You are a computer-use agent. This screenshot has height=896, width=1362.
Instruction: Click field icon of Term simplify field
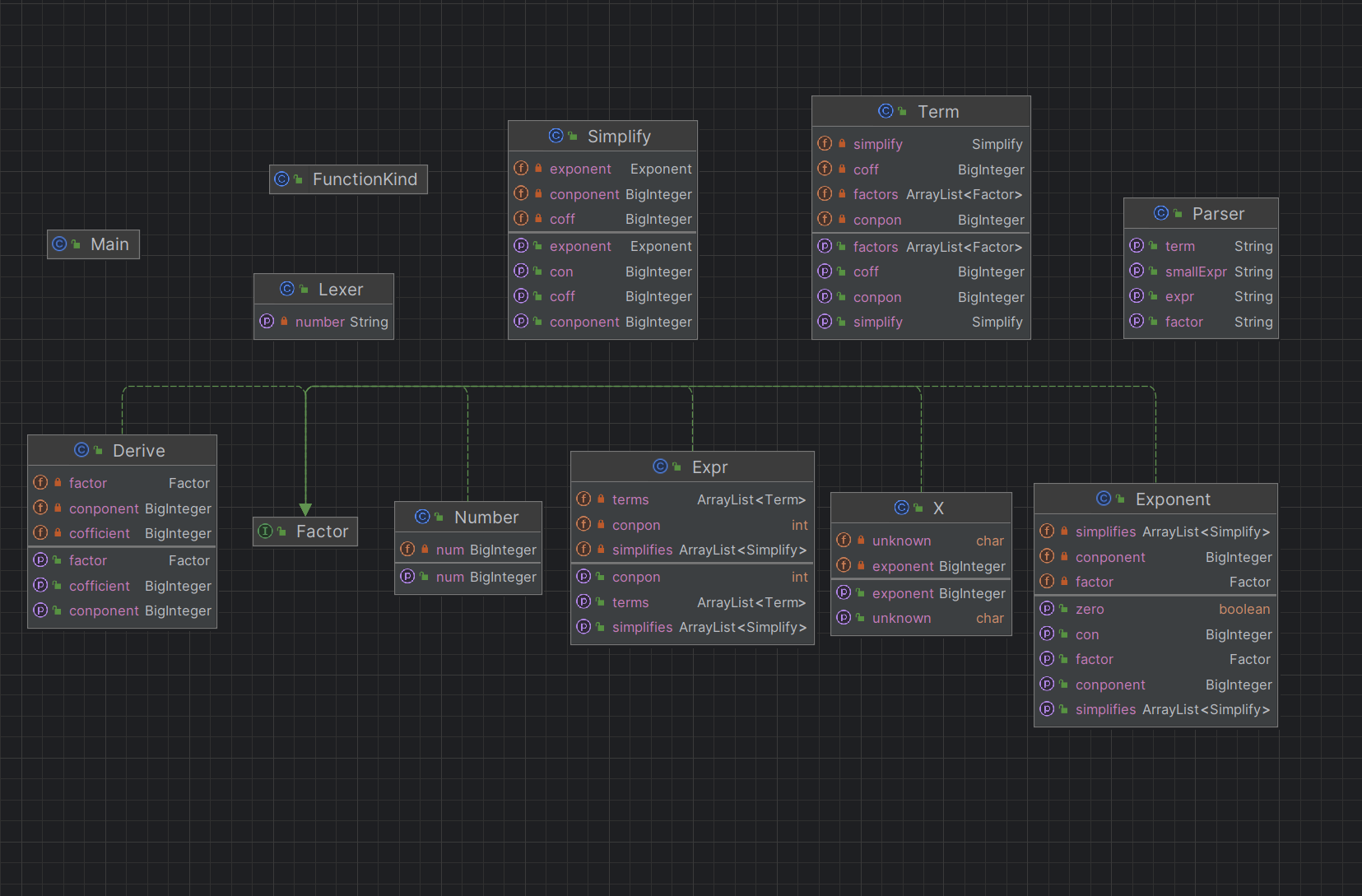[825, 143]
